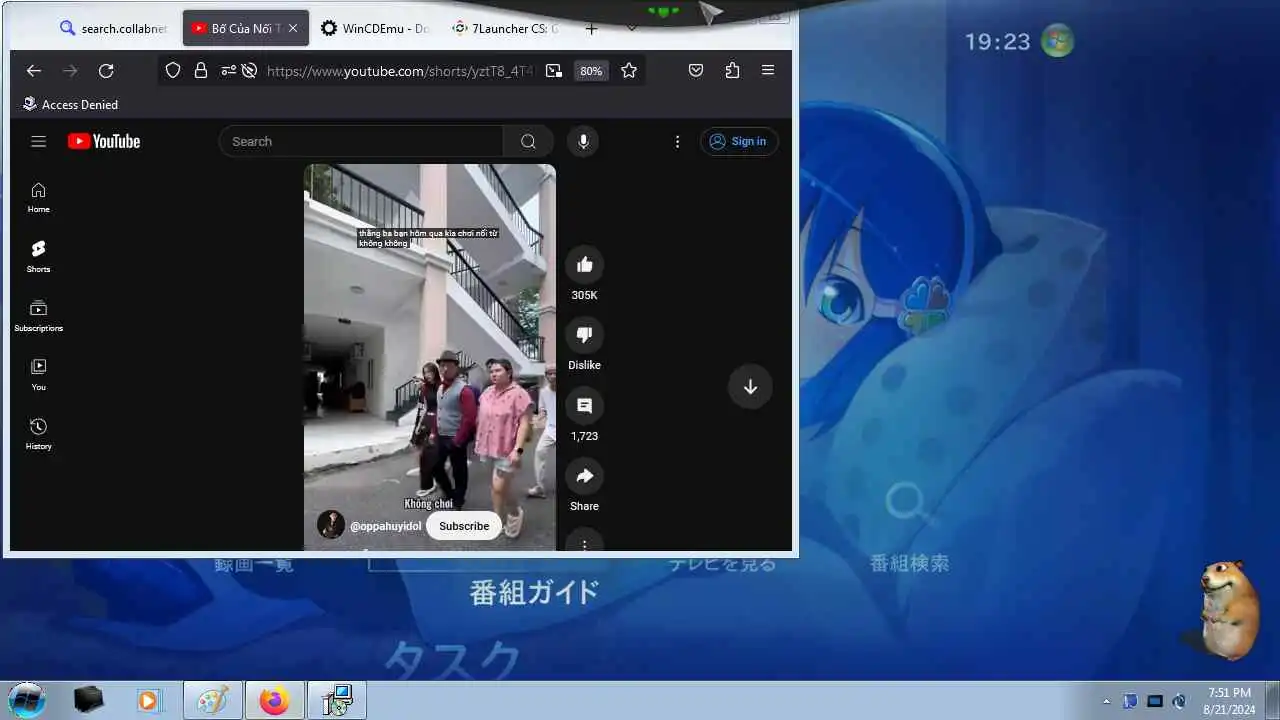Reload the current YouTube page

pyautogui.click(x=106, y=71)
